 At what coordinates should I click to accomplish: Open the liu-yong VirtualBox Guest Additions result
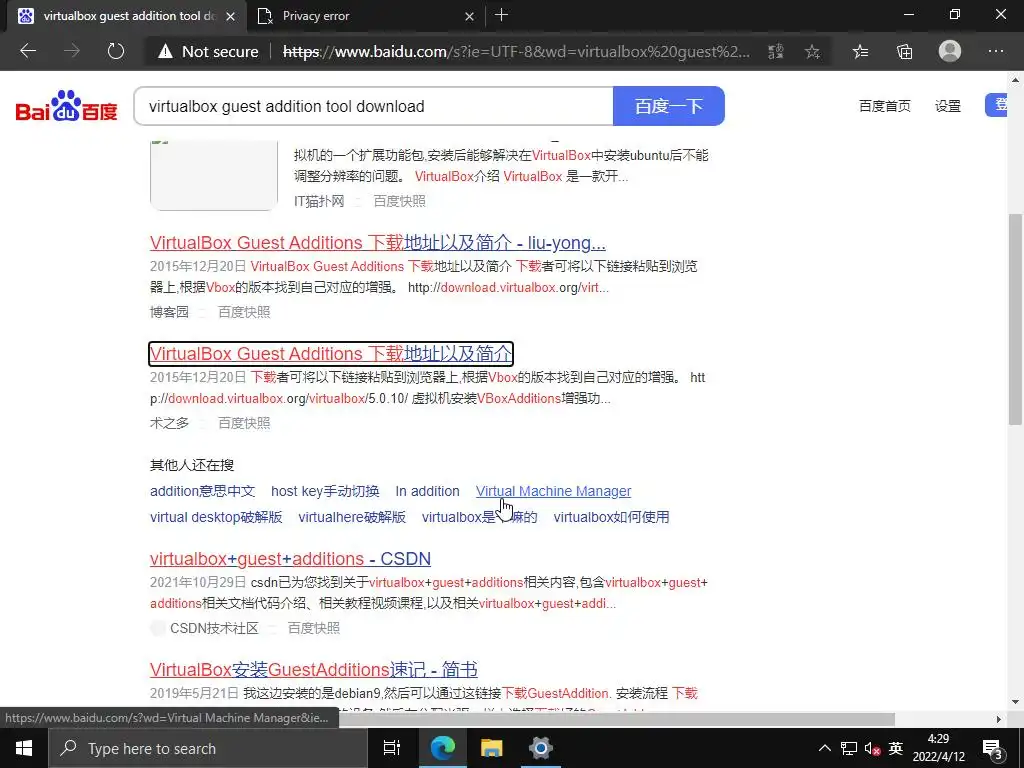click(377, 243)
